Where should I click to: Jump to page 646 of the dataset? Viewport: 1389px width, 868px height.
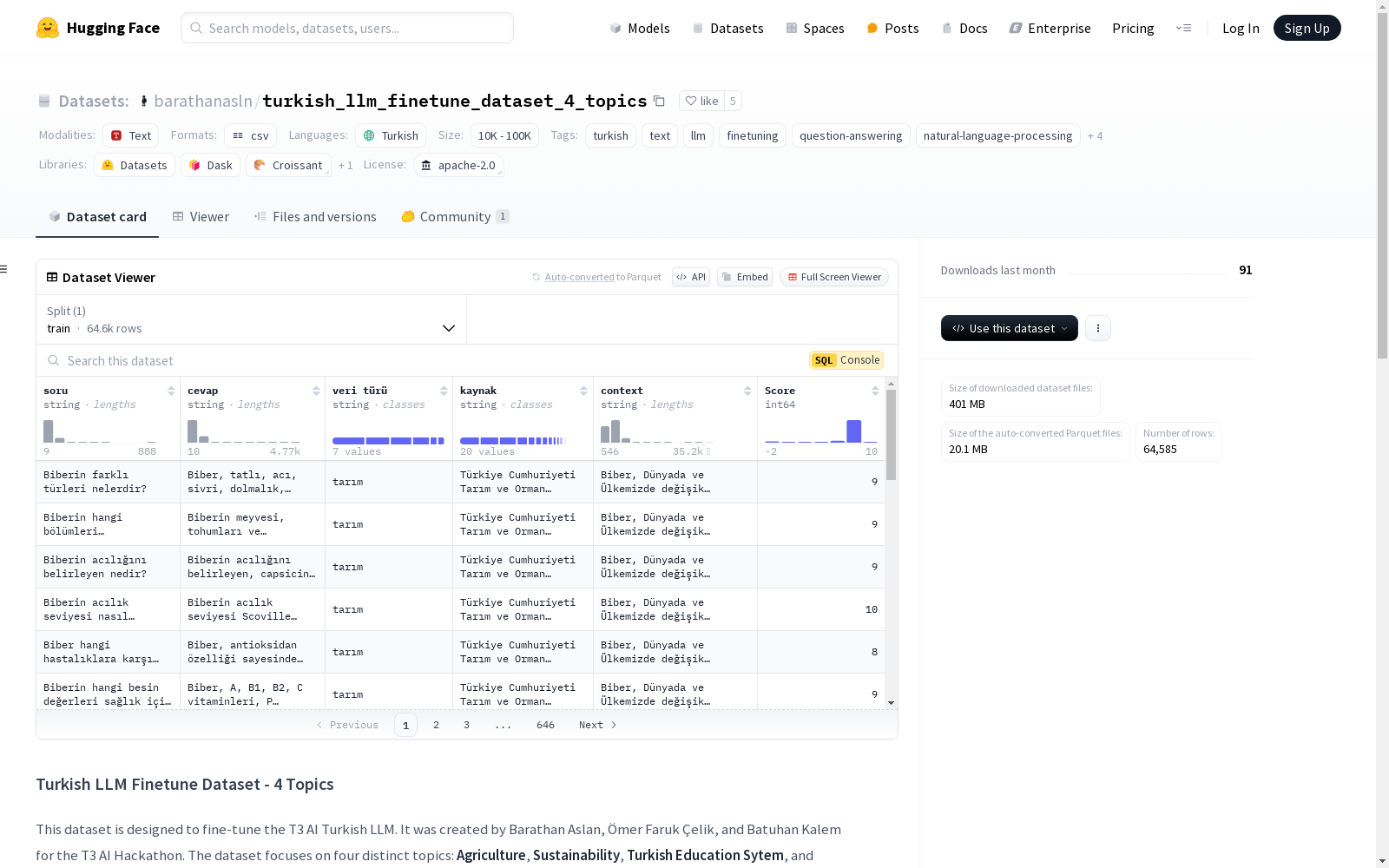[545, 725]
